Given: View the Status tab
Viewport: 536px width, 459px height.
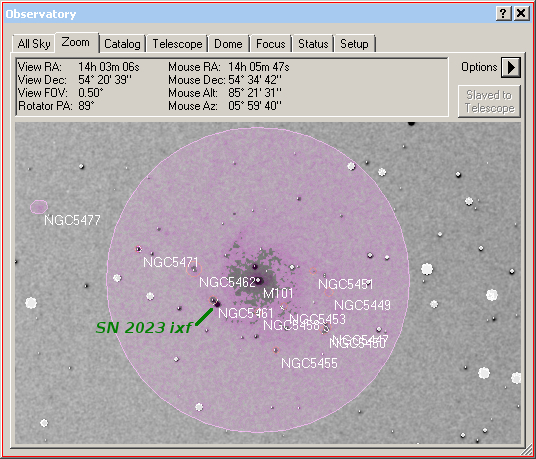Looking at the screenshot, I should (313, 44).
